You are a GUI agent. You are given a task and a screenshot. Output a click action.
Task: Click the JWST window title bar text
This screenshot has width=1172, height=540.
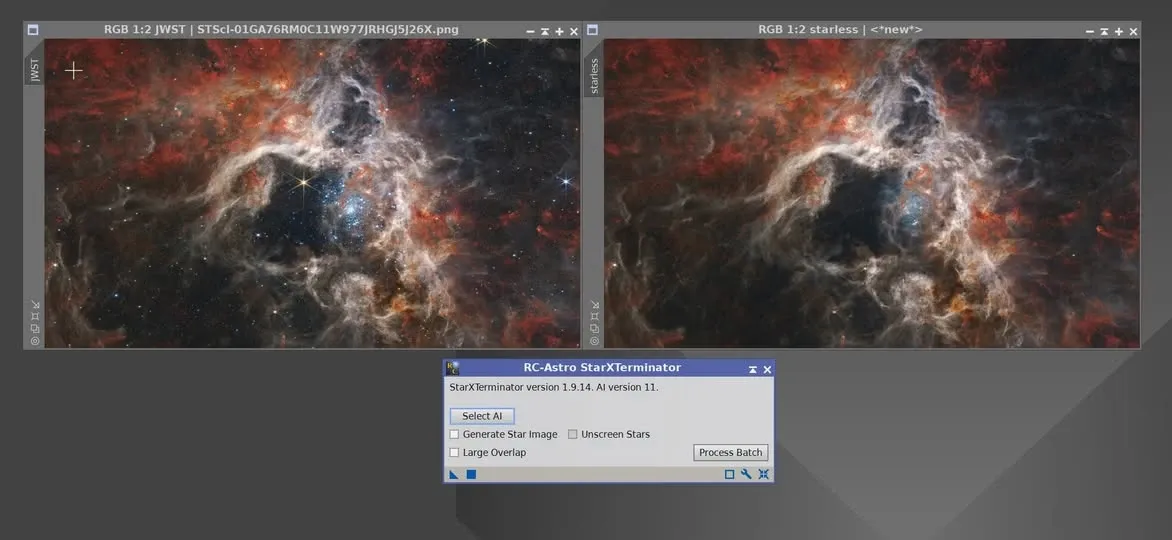[281, 30]
